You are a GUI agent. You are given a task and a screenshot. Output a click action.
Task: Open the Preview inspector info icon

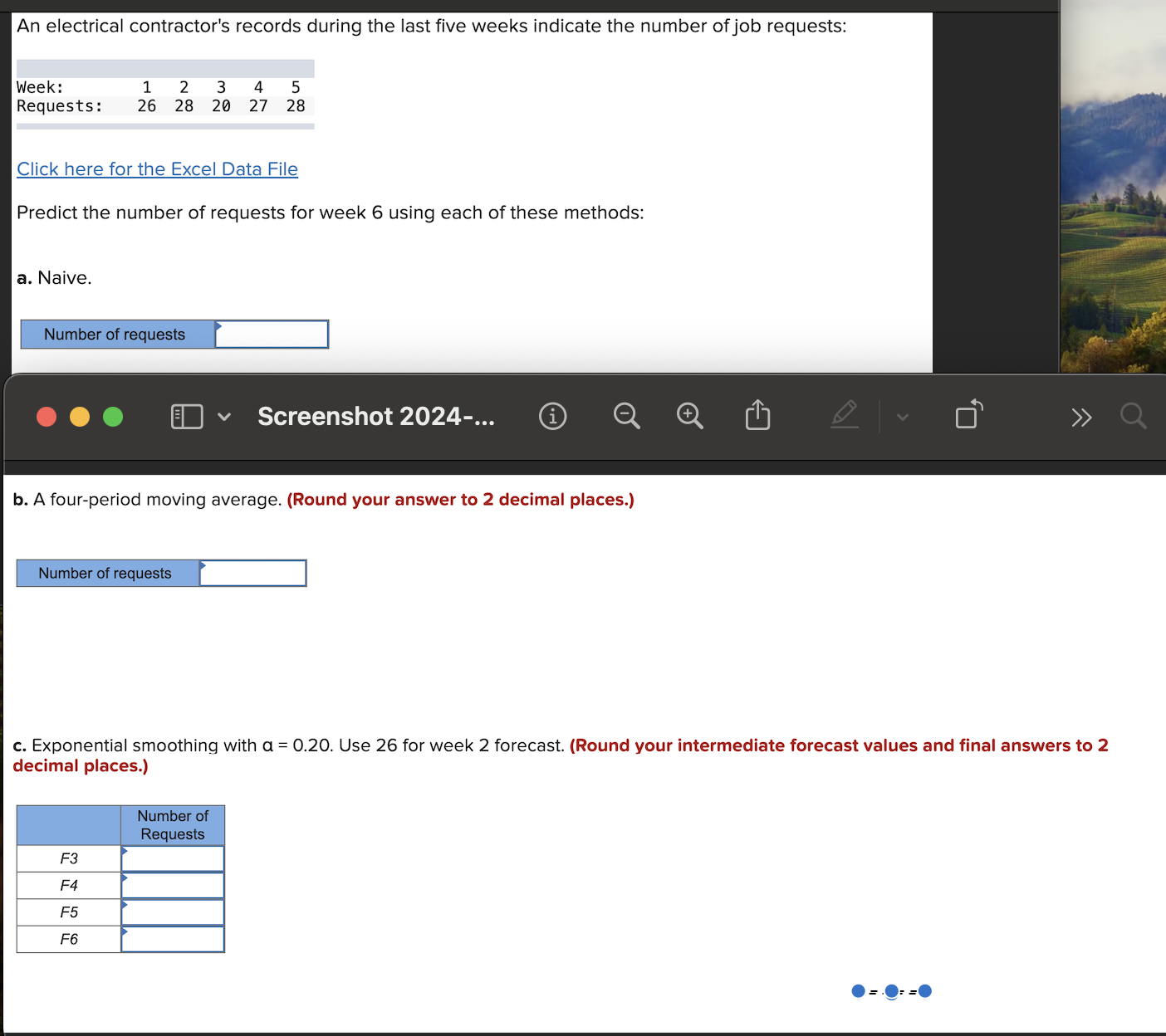click(x=553, y=416)
